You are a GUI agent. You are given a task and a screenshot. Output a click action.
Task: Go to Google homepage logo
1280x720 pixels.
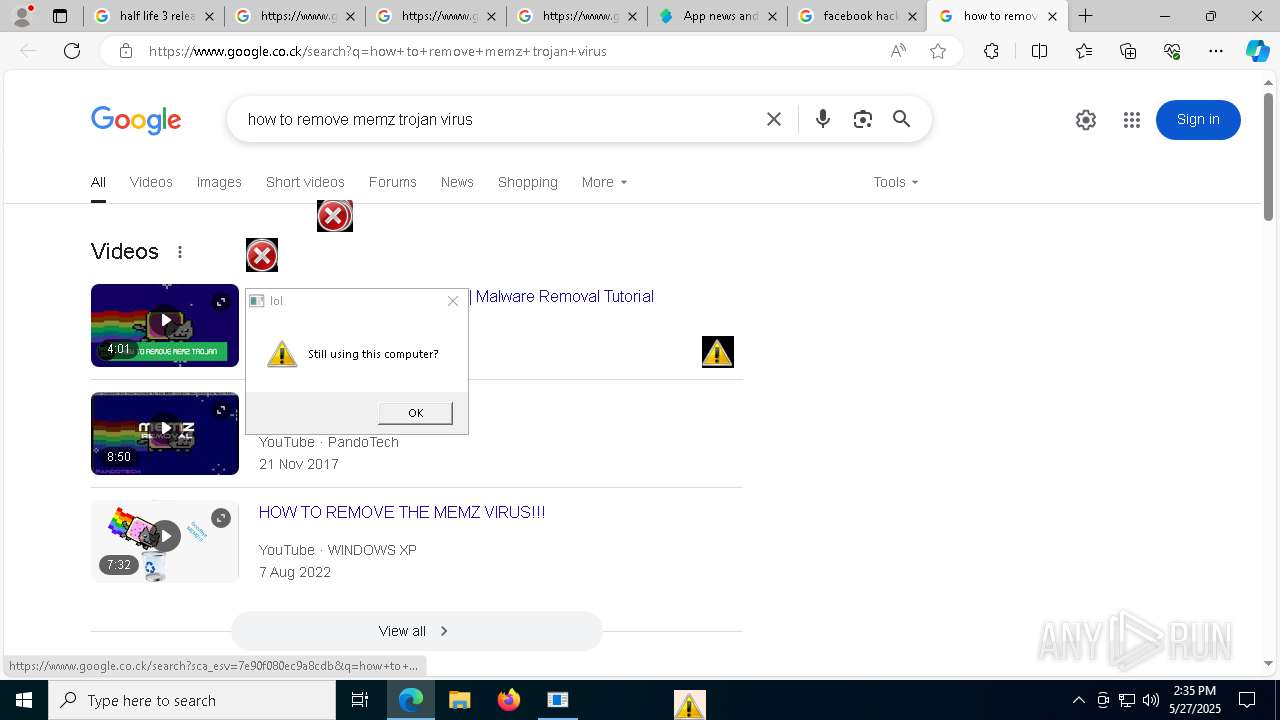click(136, 120)
